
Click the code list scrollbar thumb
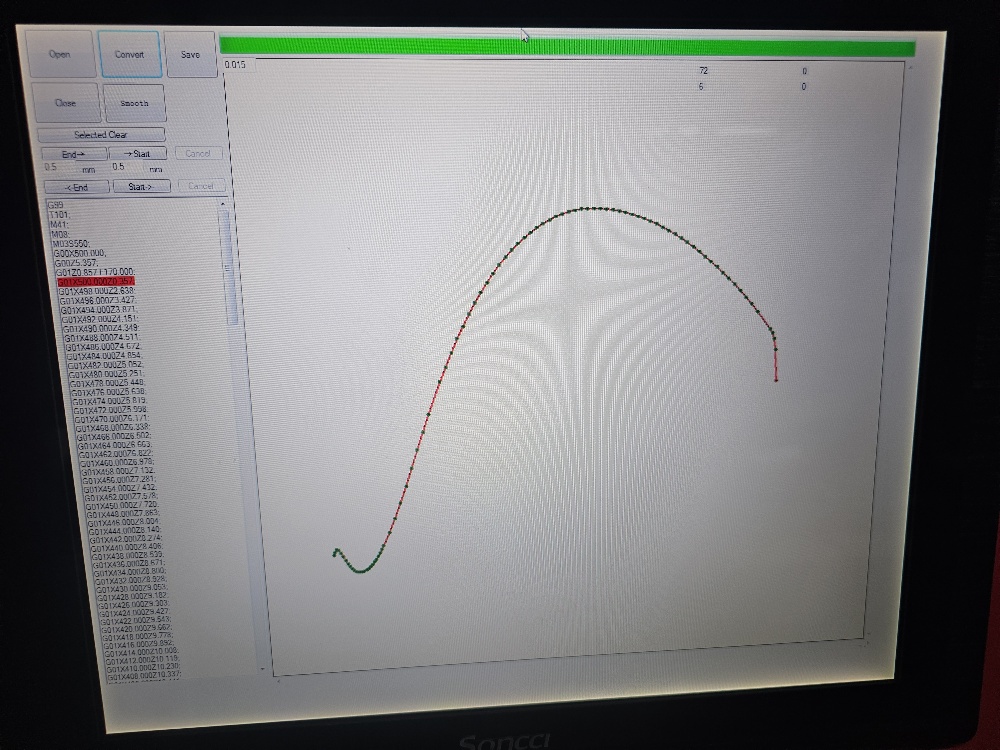(226, 268)
